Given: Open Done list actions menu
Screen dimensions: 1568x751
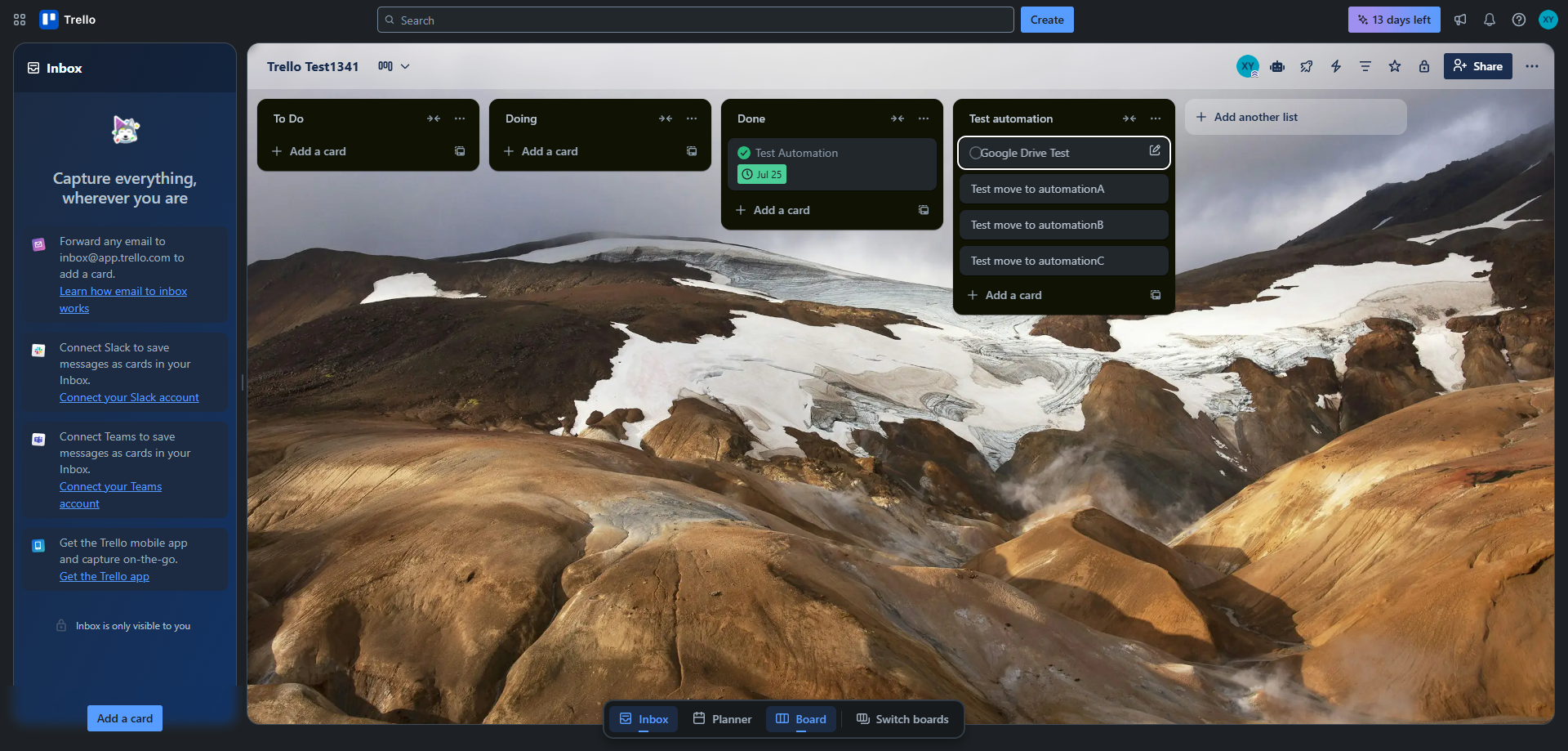Looking at the screenshot, I should tap(924, 118).
